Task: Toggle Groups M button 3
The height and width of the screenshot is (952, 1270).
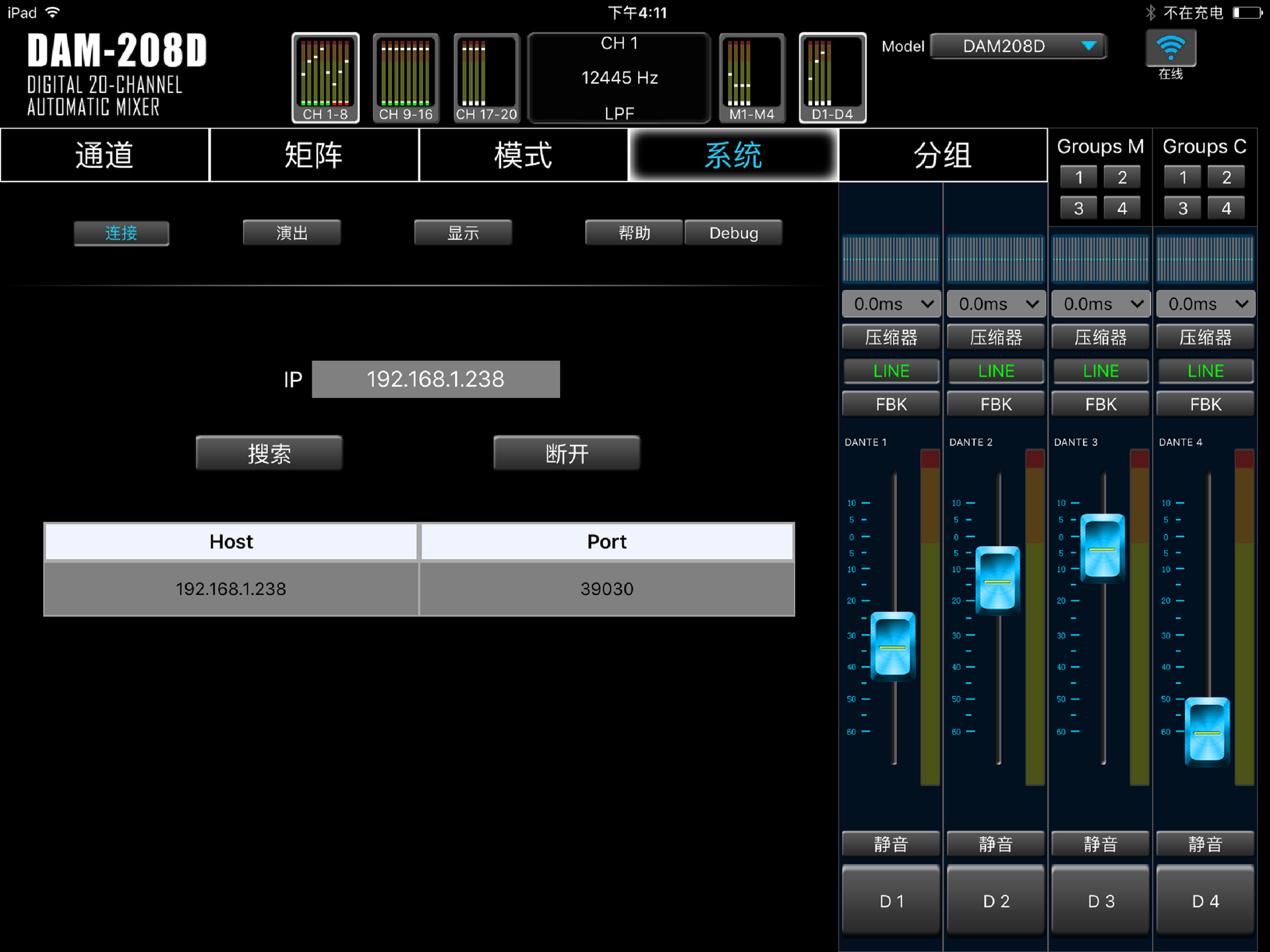Action: 1079,208
